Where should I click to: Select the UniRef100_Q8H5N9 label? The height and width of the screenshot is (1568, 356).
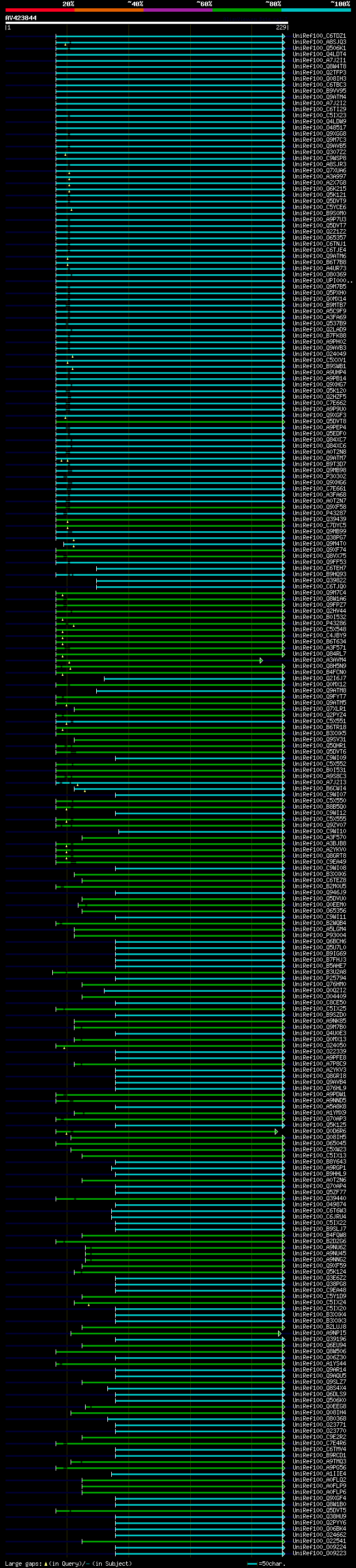(319, 666)
